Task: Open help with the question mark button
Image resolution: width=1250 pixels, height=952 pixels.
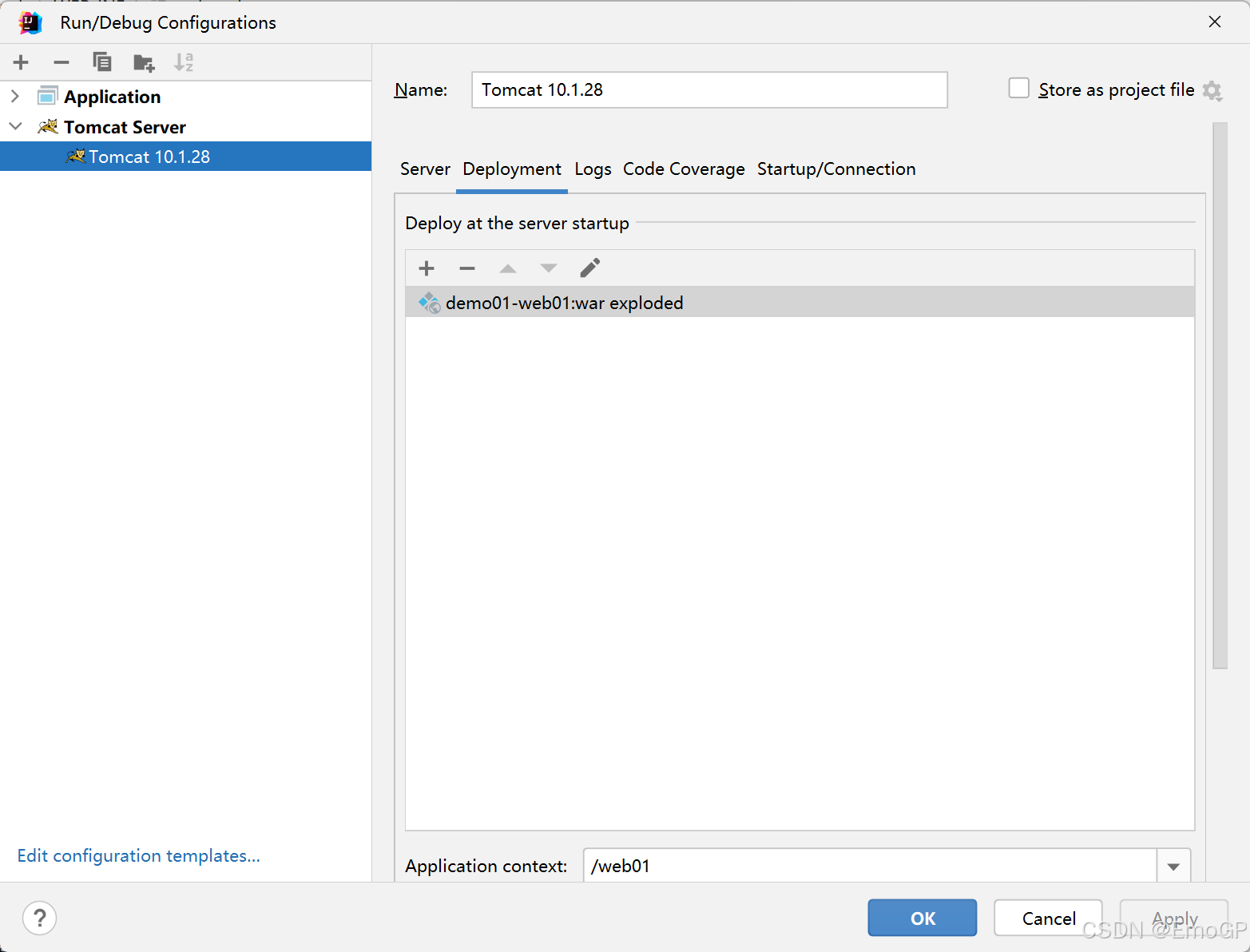Action: point(40,918)
